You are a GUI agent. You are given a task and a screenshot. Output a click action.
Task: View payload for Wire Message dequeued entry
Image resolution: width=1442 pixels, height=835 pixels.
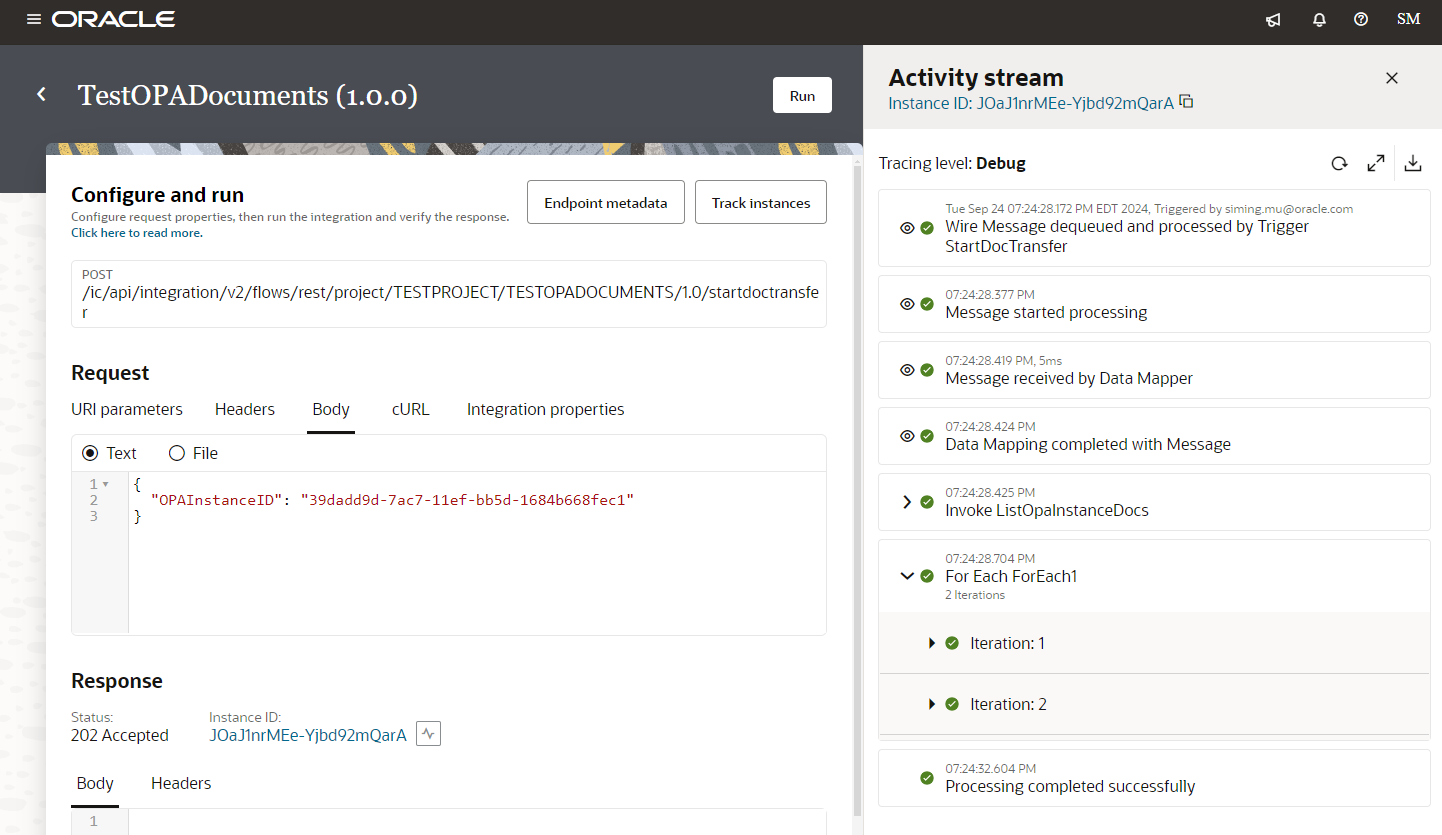coord(907,228)
